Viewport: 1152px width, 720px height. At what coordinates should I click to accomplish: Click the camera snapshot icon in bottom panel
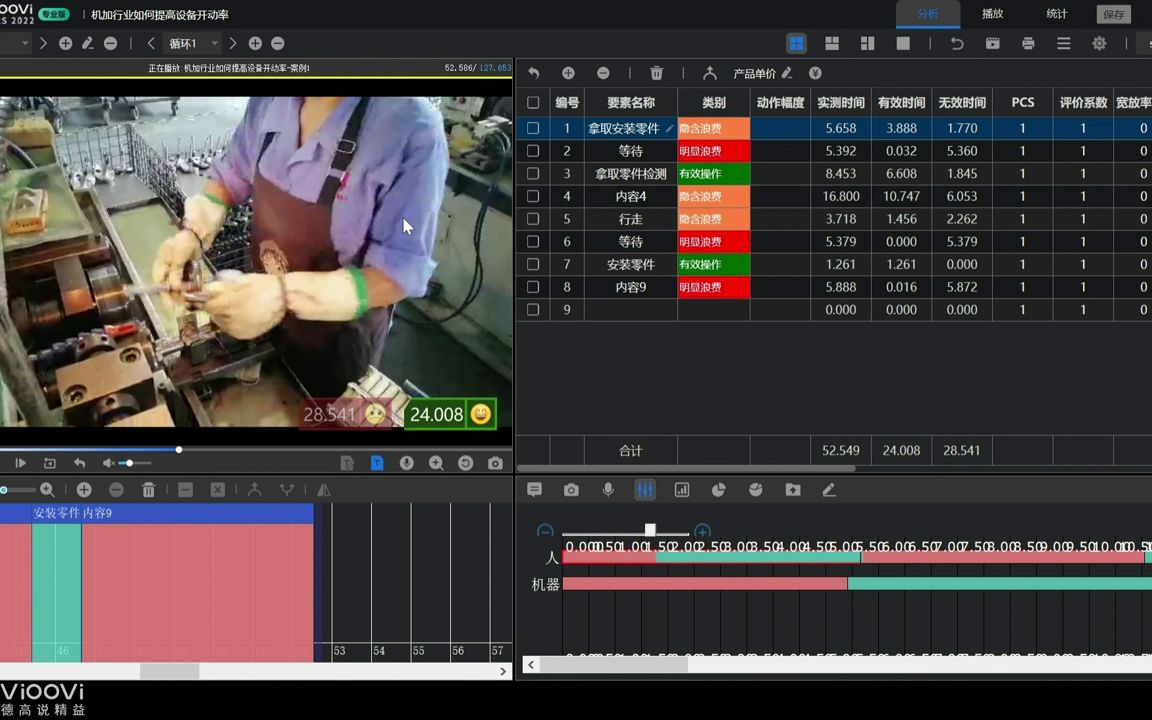pyautogui.click(x=571, y=489)
